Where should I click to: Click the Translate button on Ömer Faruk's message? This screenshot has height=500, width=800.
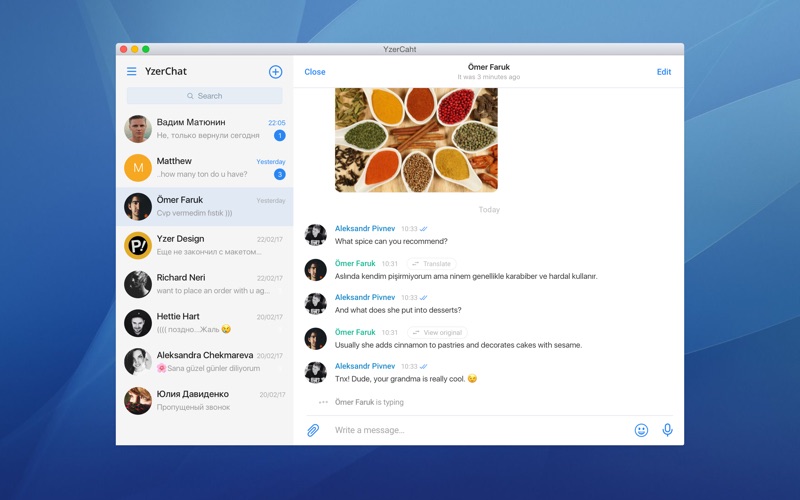pos(432,264)
